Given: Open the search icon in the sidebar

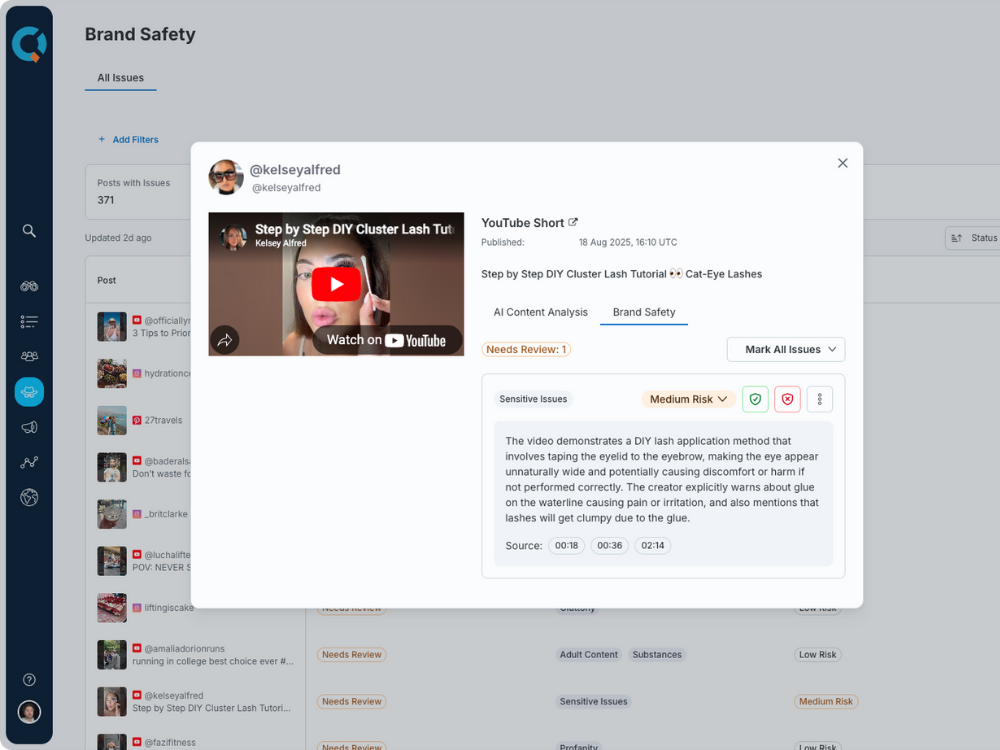Looking at the screenshot, I should coord(29,231).
